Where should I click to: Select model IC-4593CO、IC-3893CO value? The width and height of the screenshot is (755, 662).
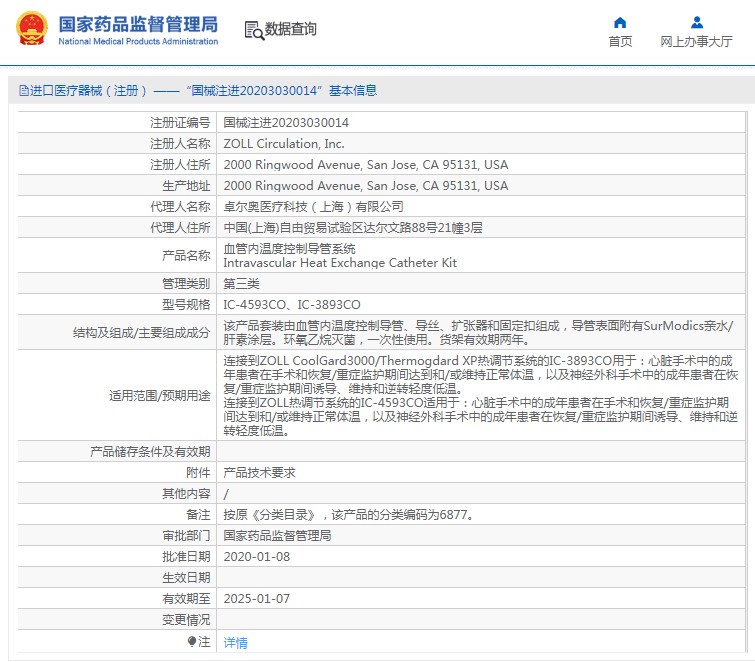pyautogui.click(x=292, y=305)
